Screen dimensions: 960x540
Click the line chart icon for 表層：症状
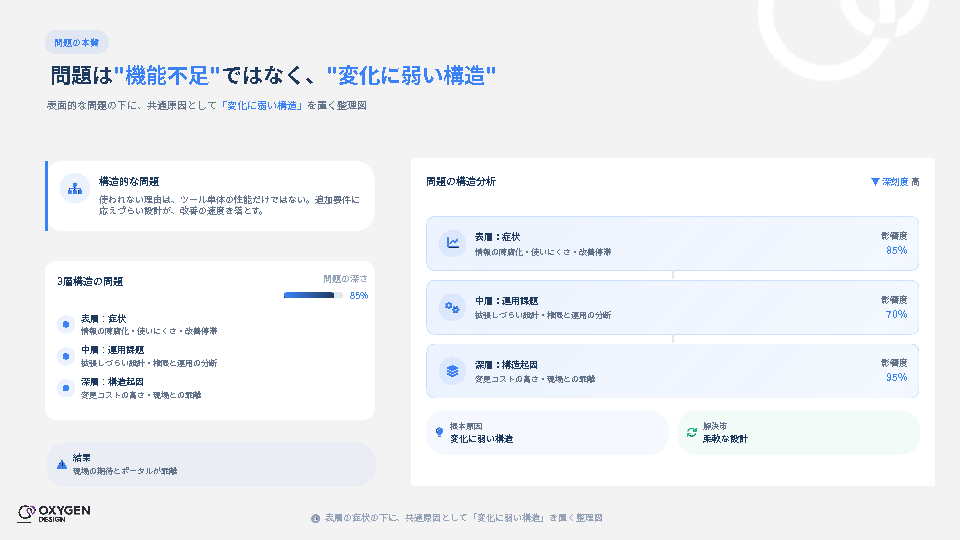coord(452,243)
